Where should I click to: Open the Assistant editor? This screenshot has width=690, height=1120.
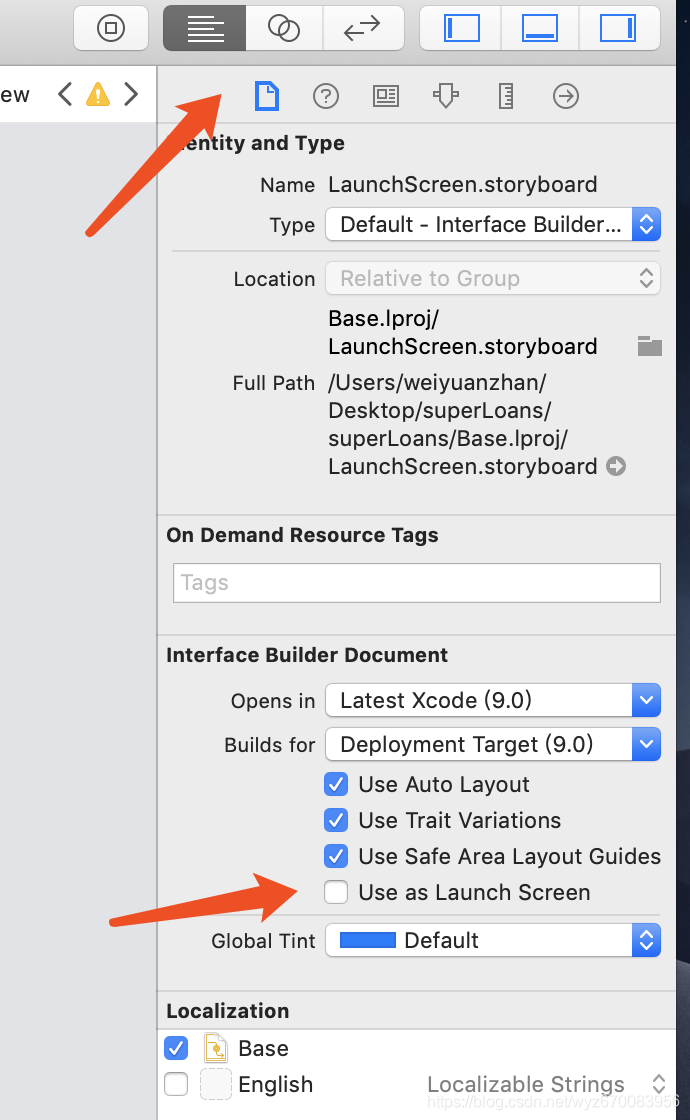284,29
